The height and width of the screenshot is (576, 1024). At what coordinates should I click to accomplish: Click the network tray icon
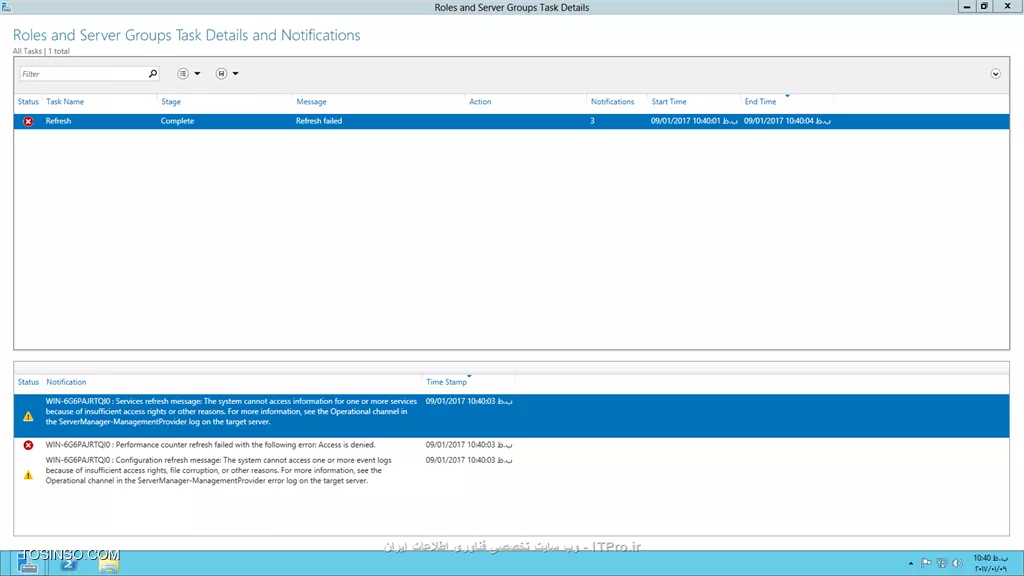942,564
